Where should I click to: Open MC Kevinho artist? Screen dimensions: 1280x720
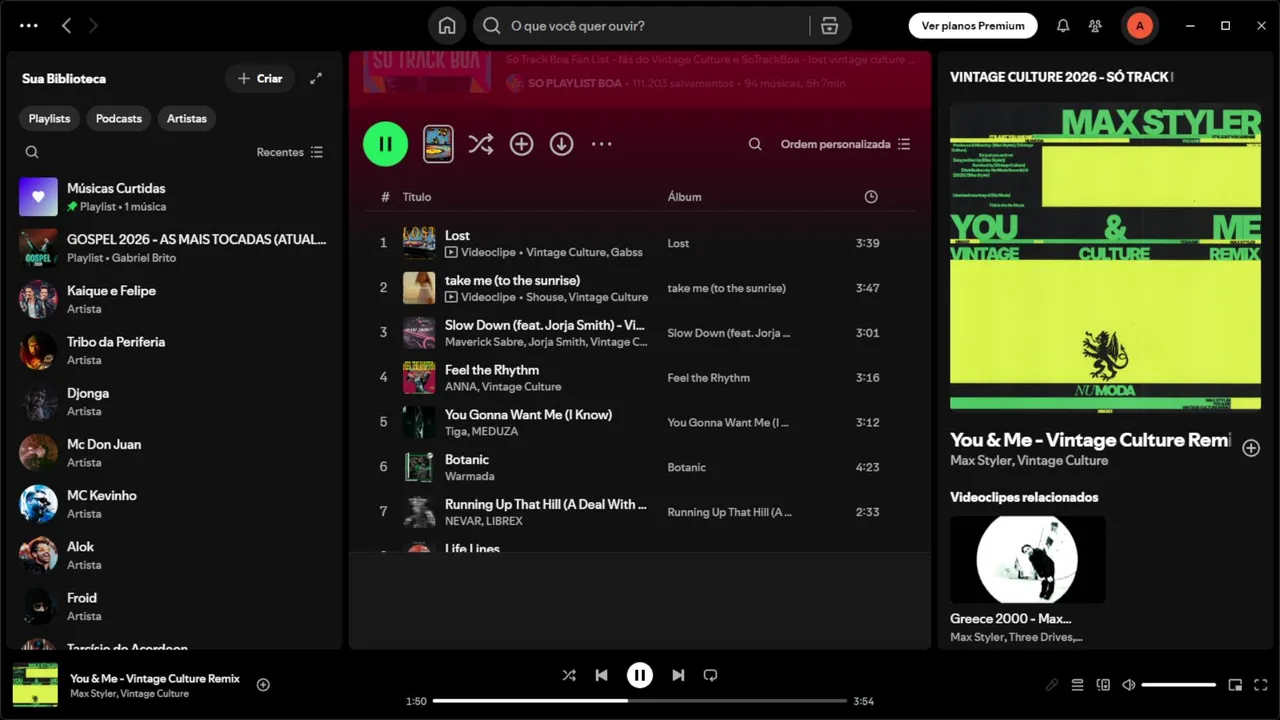click(x=175, y=504)
